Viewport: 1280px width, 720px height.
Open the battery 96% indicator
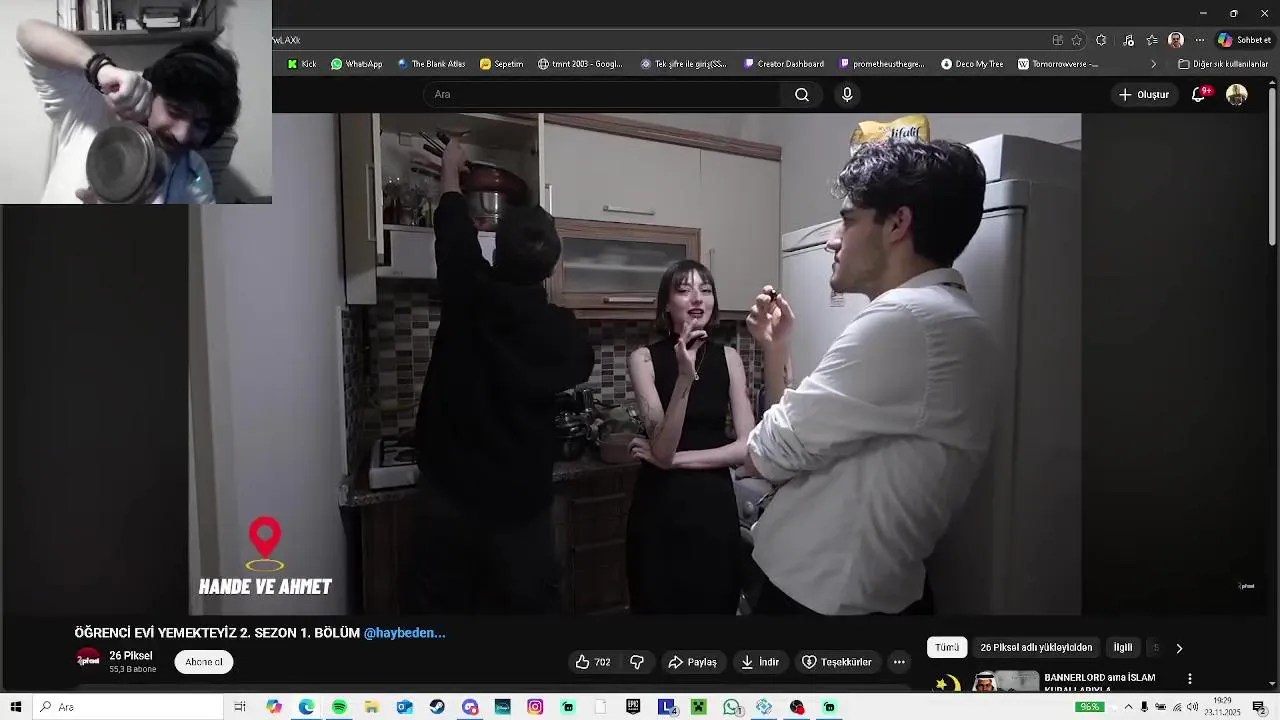tap(1089, 707)
